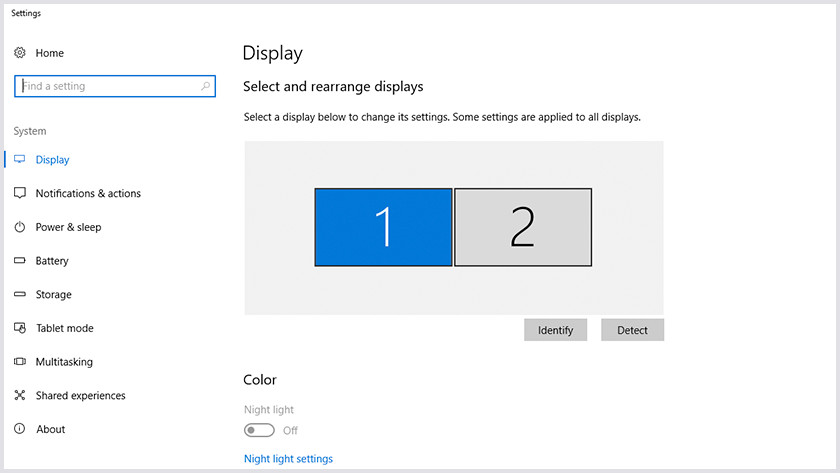Open the Notifications & actions settings page
This screenshot has height=473, width=840.
click(88, 193)
